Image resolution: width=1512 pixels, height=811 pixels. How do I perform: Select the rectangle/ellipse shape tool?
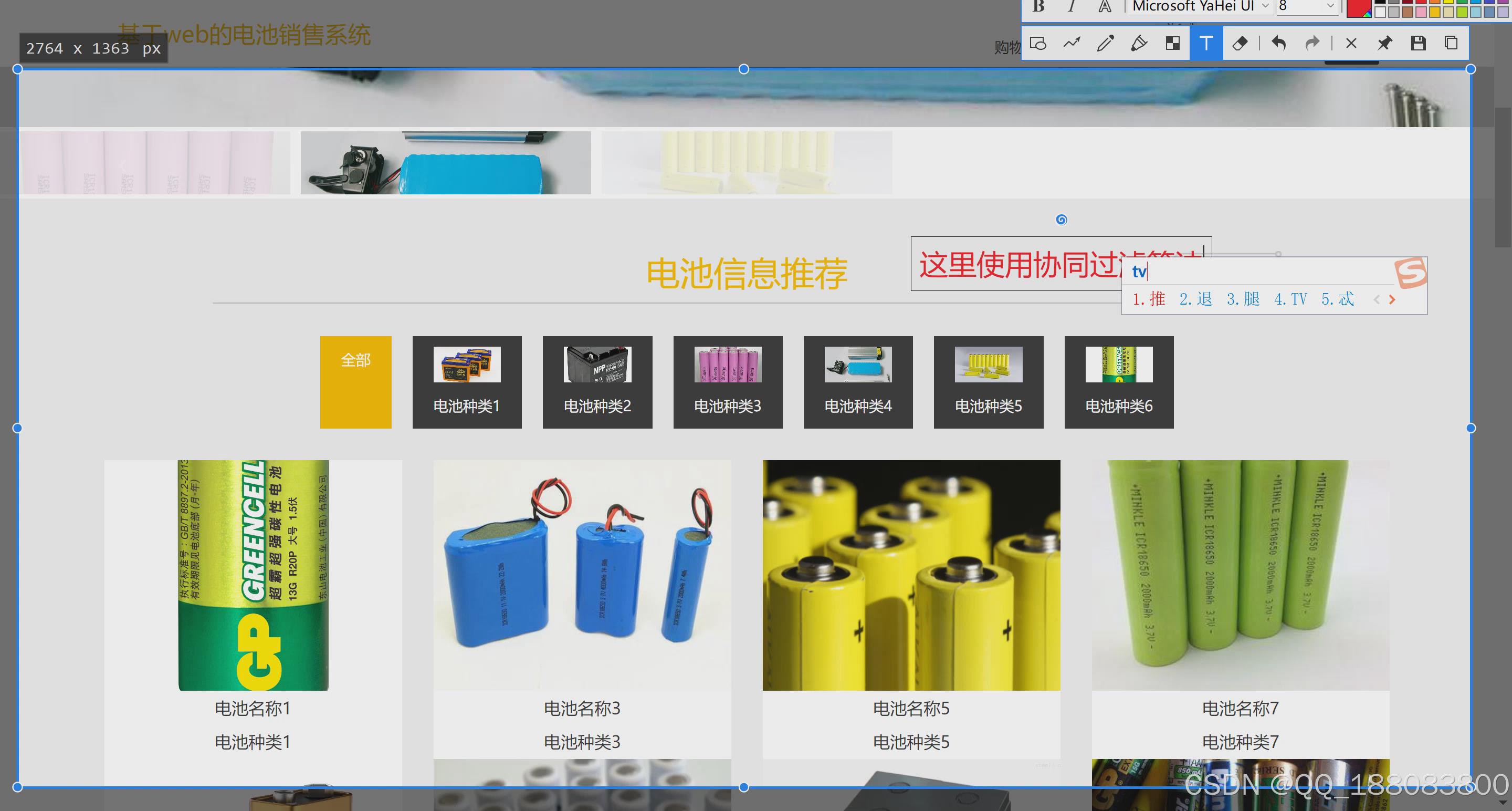pyautogui.click(x=1038, y=43)
